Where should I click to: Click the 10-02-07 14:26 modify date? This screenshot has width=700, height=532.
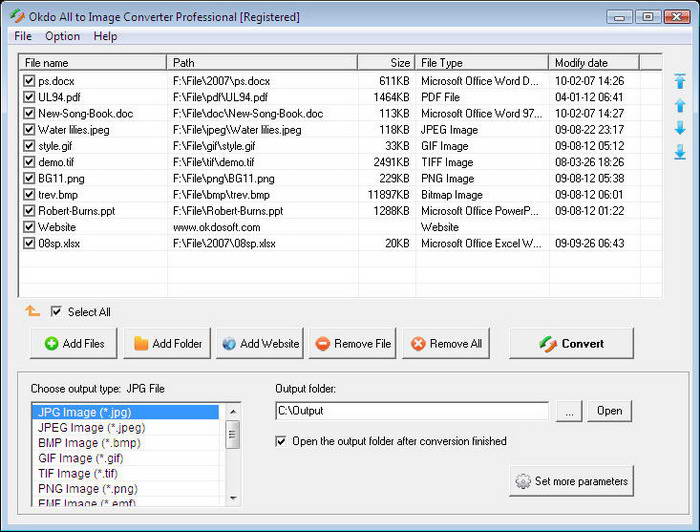589,81
